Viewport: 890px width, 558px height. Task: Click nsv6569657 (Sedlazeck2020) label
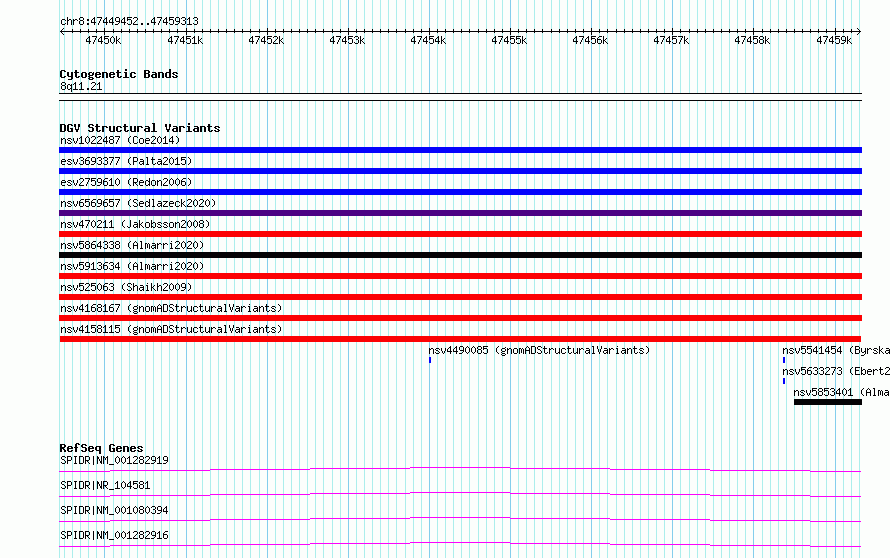pos(138,203)
